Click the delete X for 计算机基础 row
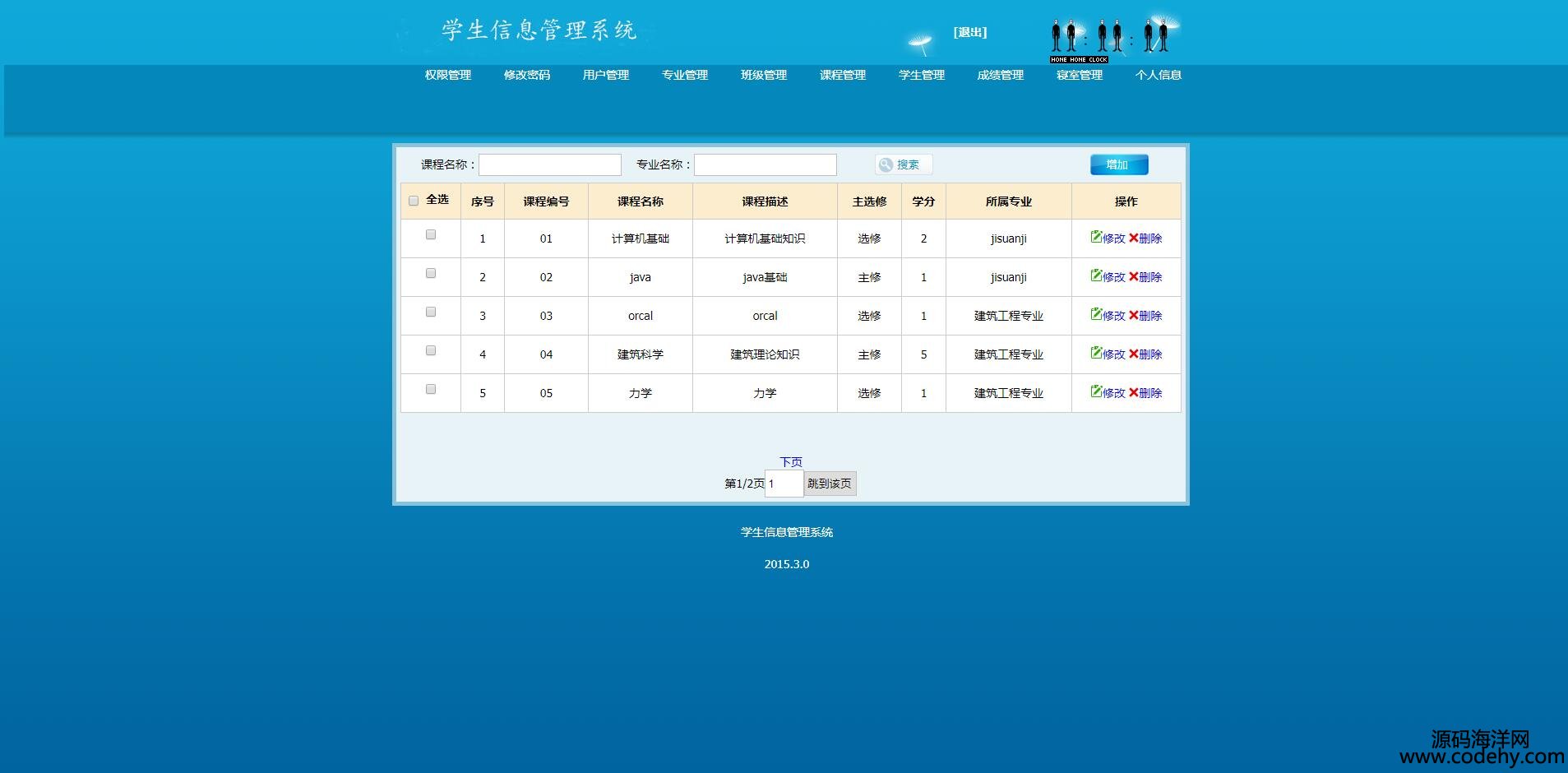This screenshot has height=773, width=1568. 1133,238
